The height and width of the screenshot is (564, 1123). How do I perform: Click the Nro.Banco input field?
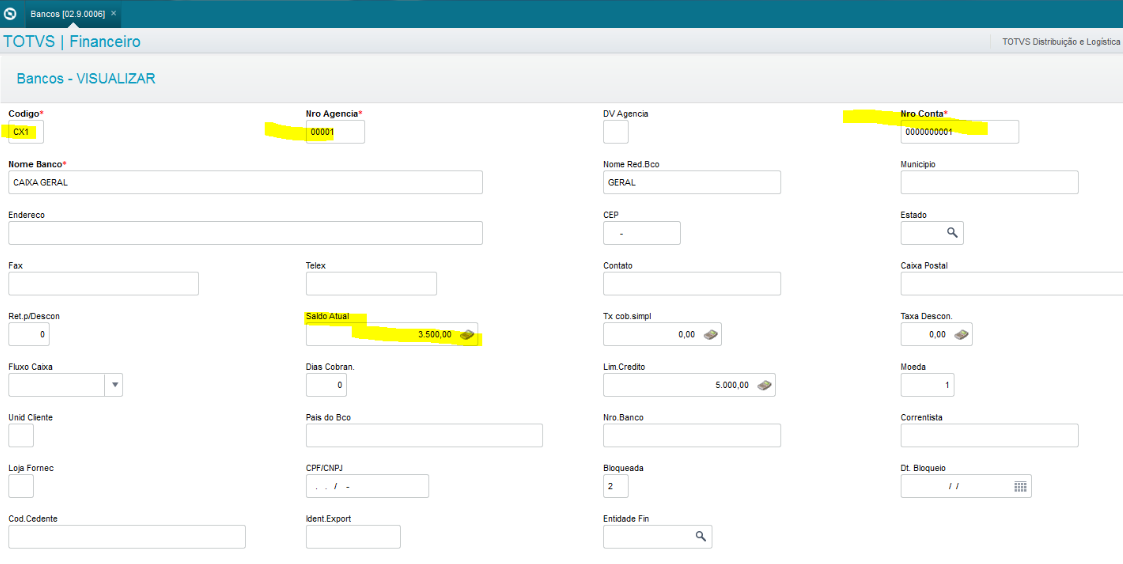(692, 435)
